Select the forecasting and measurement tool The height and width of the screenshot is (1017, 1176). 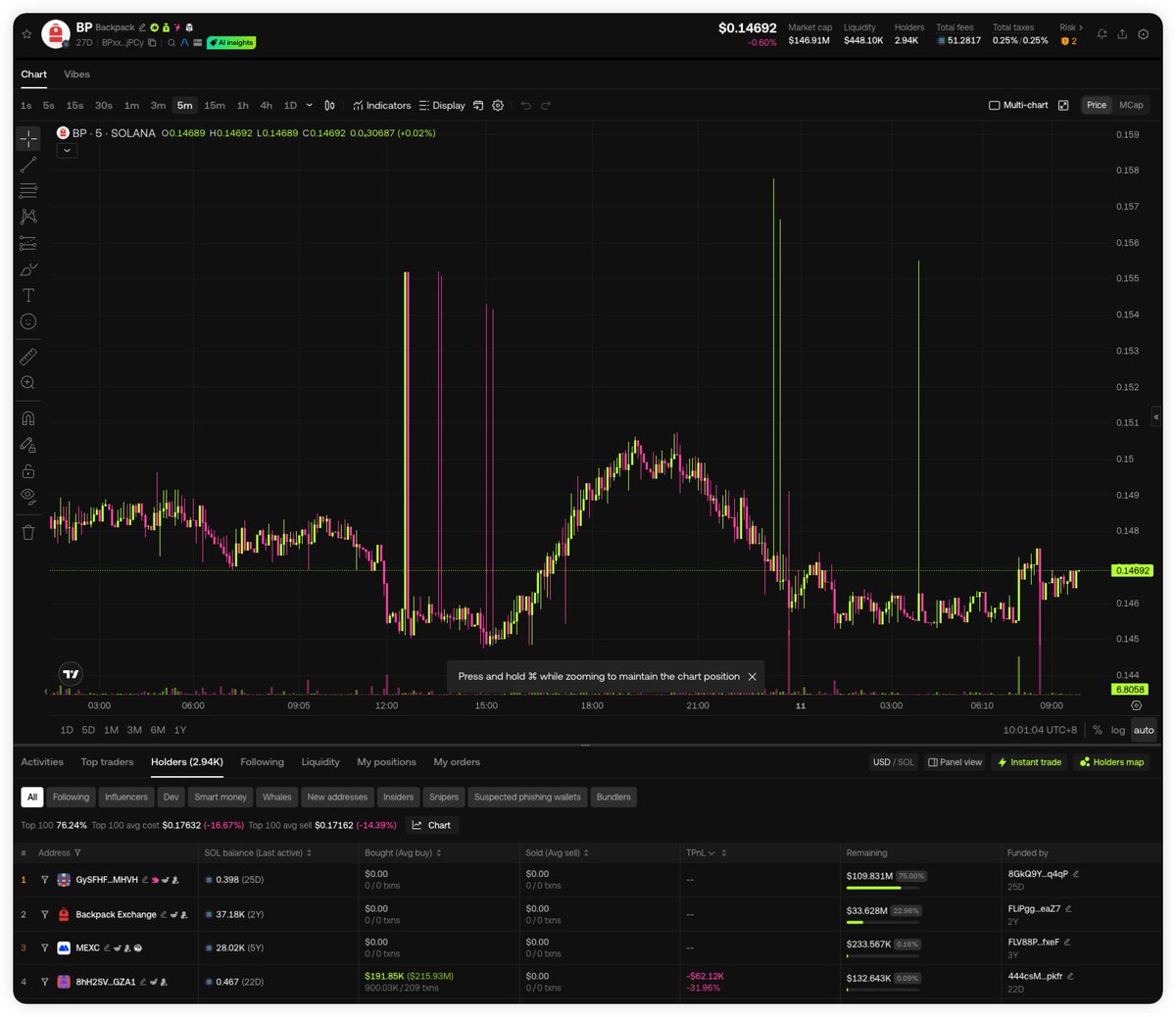coord(28,243)
